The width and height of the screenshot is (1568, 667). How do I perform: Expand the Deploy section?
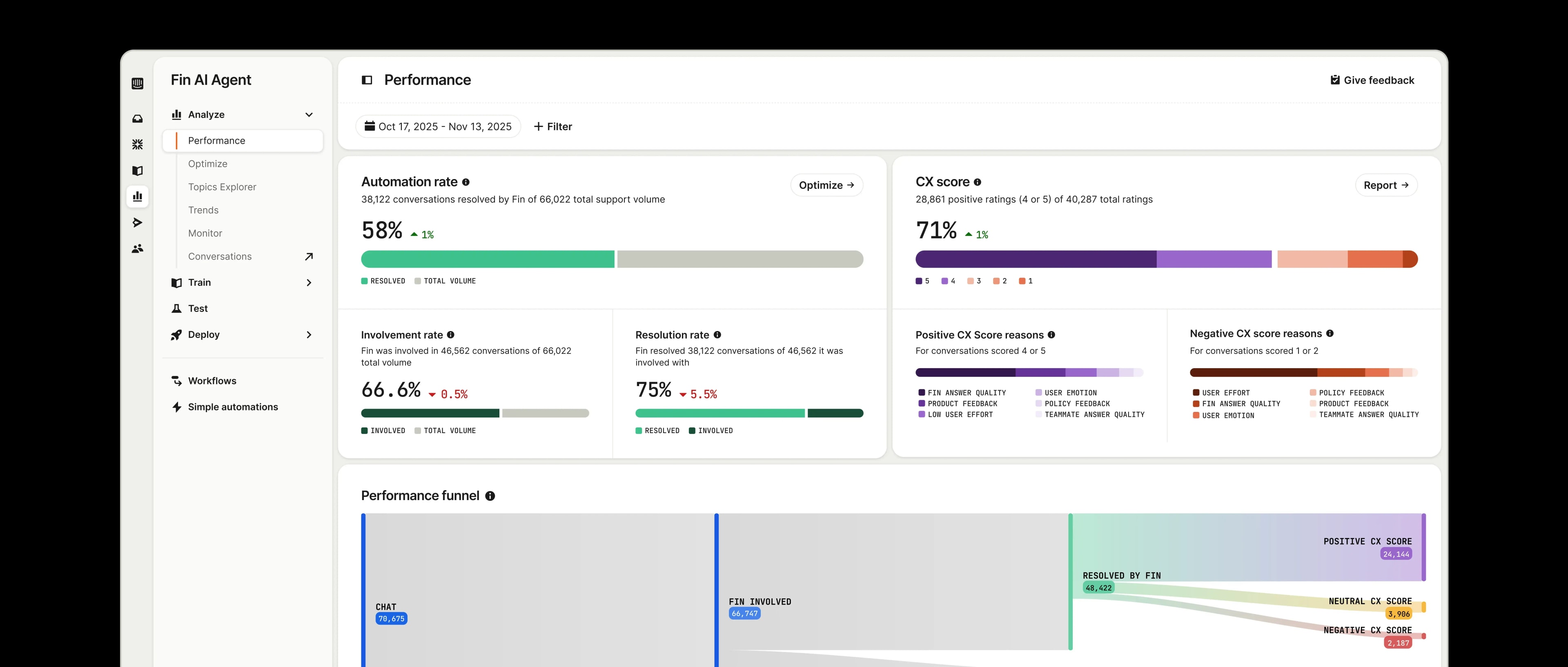coord(309,335)
